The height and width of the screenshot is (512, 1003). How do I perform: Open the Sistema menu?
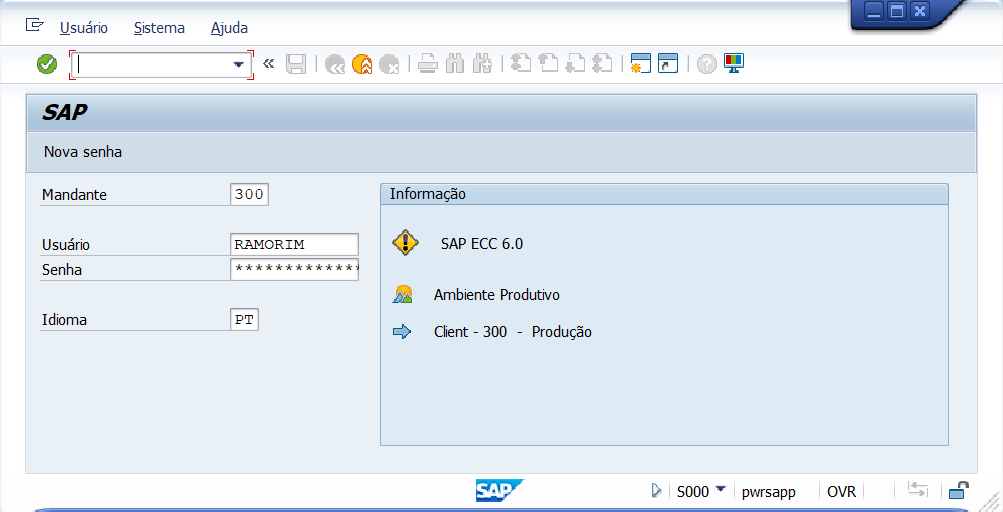(x=159, y=28)
